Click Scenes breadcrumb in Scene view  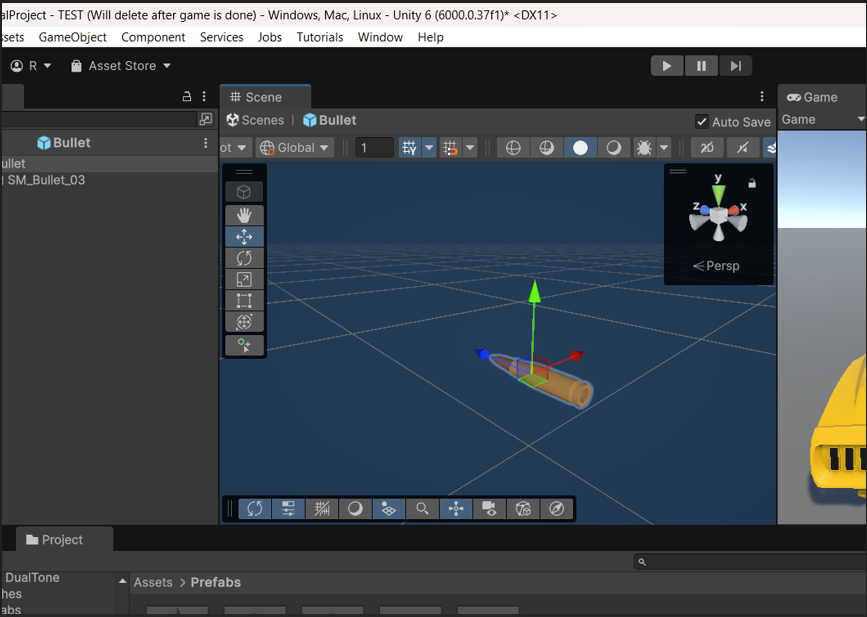pyautogui.click(x=255, y=120)
